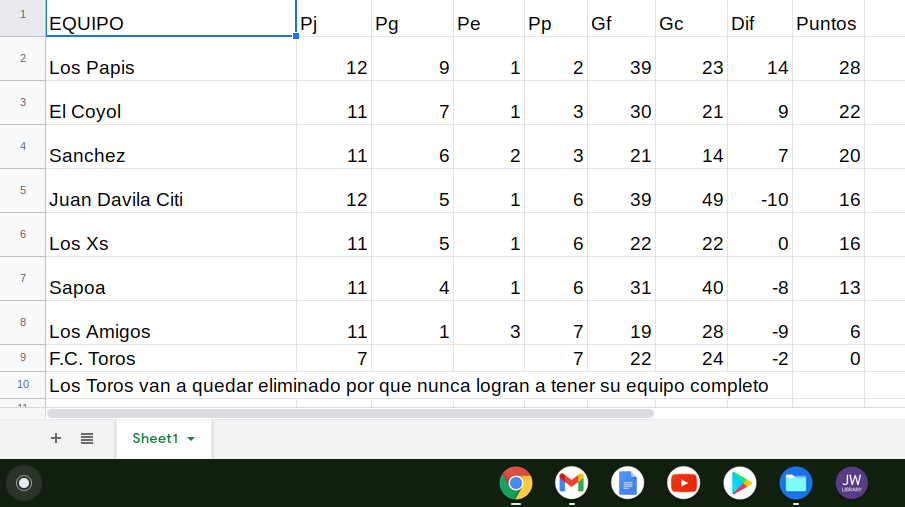Click the horizontal scrollbar below the grid
Viewport: 905px width, 507px height.
350,413
